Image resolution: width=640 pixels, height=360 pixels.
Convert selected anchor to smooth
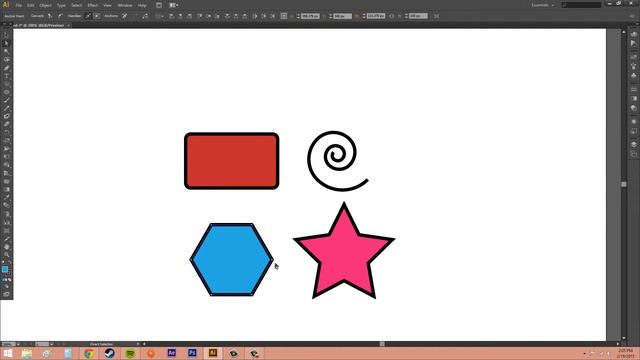(x=60, y=16)
